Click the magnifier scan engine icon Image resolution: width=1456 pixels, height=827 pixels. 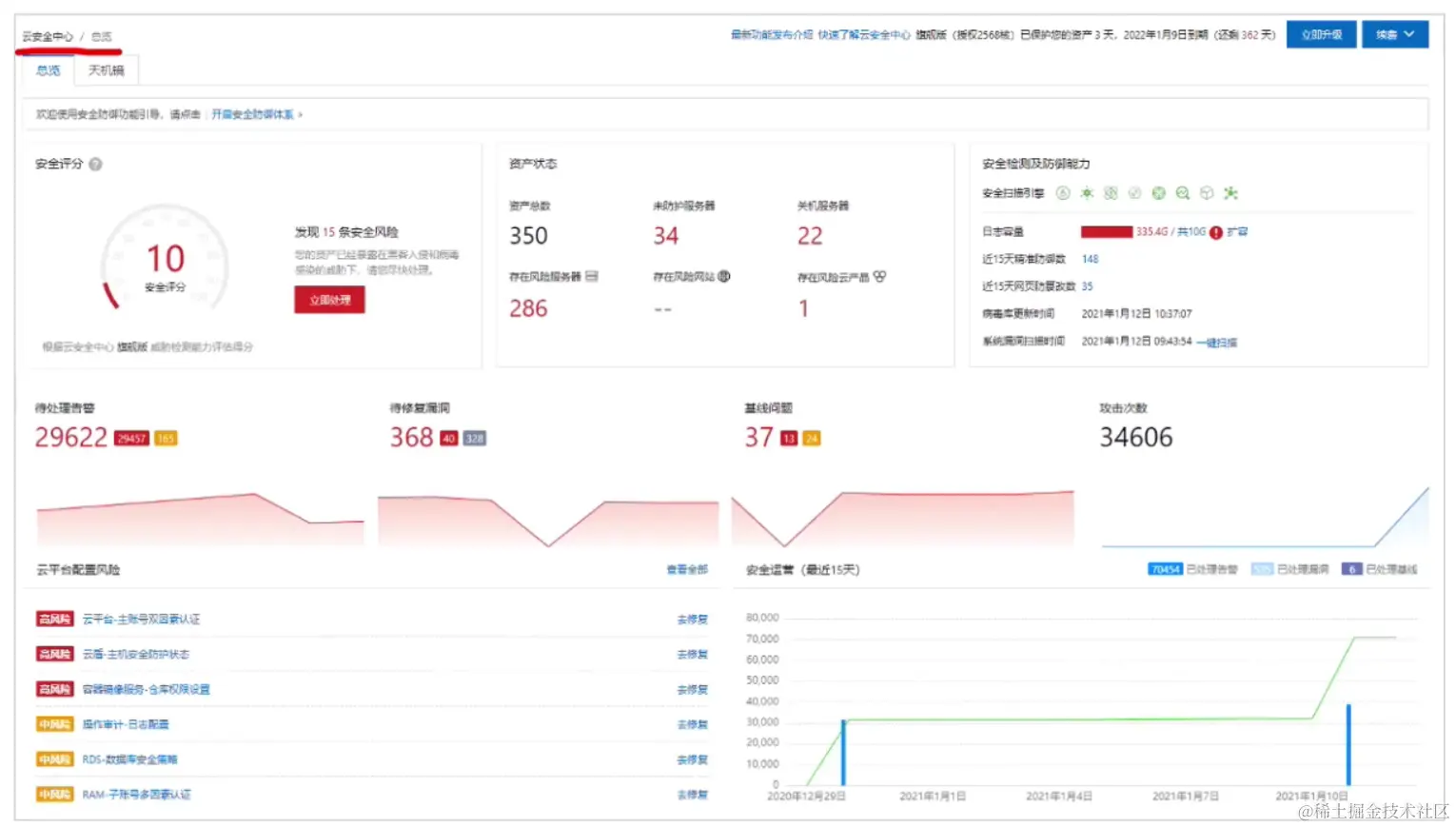1183,193
